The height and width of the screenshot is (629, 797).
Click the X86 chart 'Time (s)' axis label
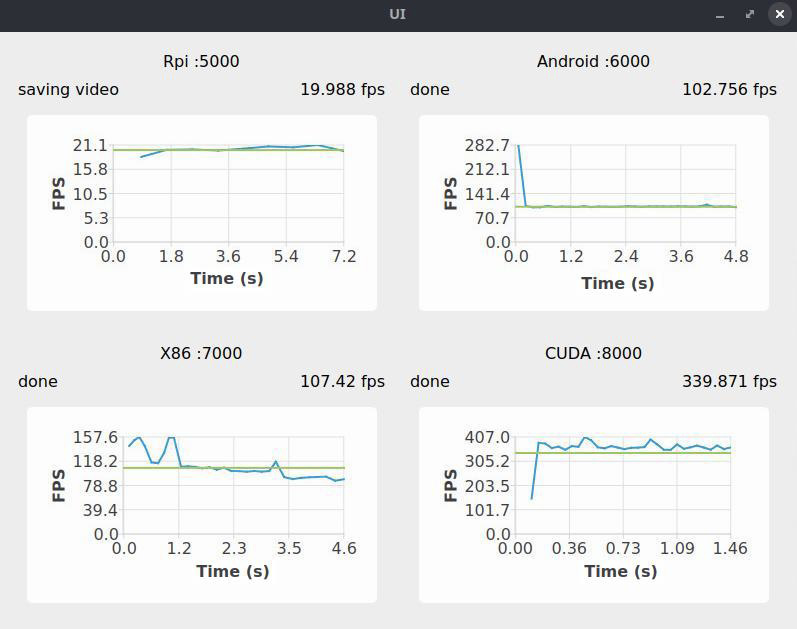point(232,571)
